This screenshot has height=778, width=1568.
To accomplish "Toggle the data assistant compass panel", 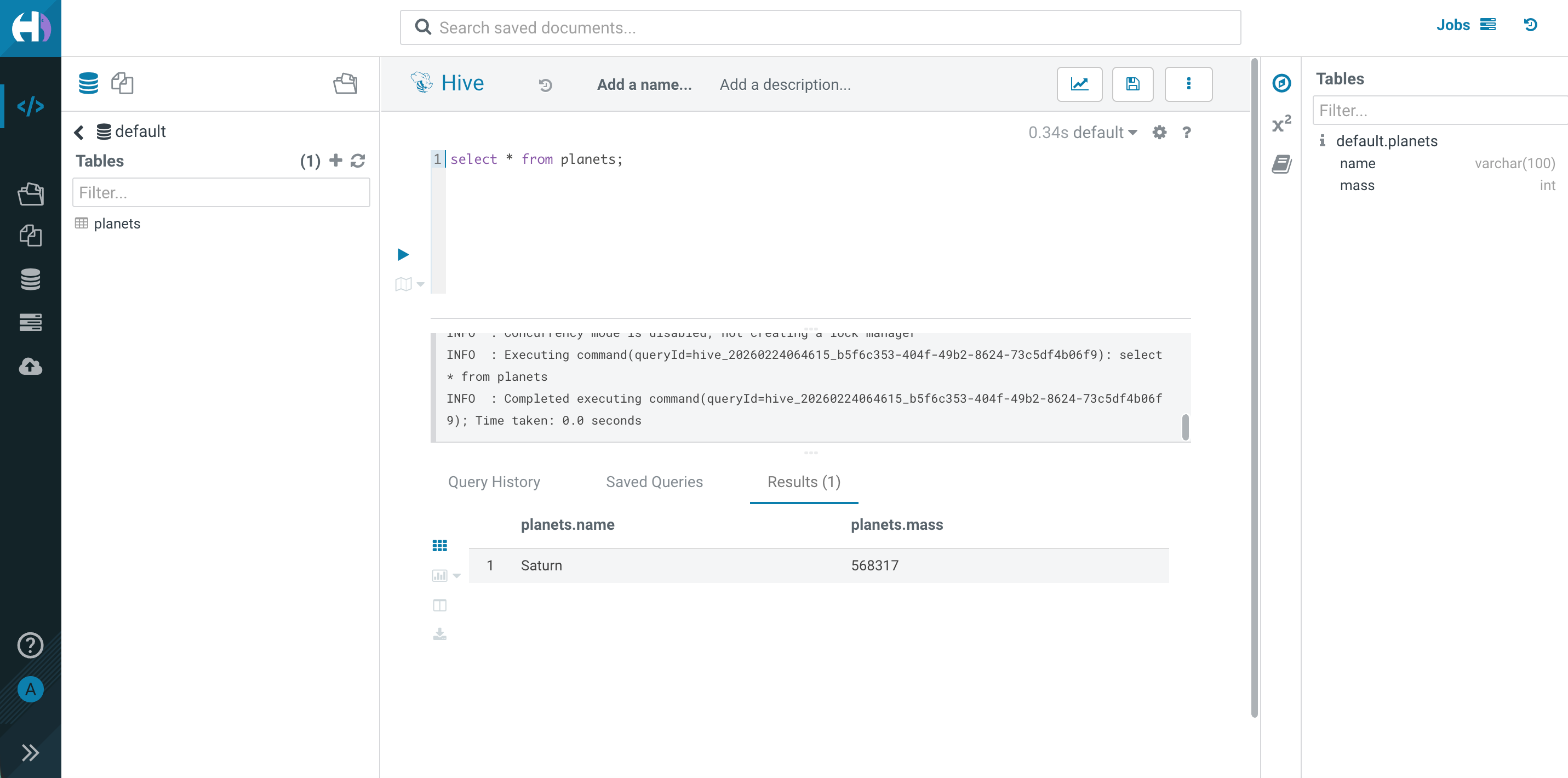I will click(1282, 83).
